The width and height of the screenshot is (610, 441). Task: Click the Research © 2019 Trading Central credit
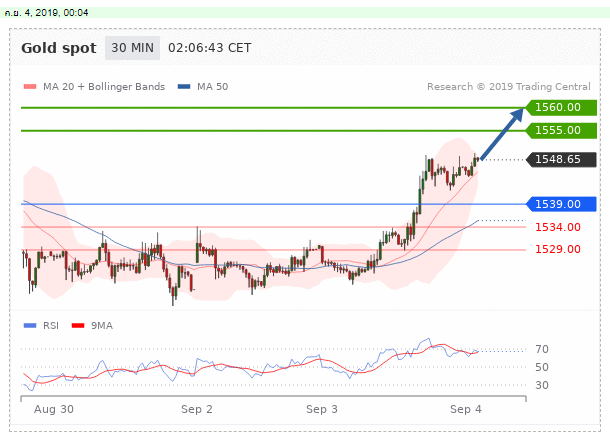[x=508, y=87]
